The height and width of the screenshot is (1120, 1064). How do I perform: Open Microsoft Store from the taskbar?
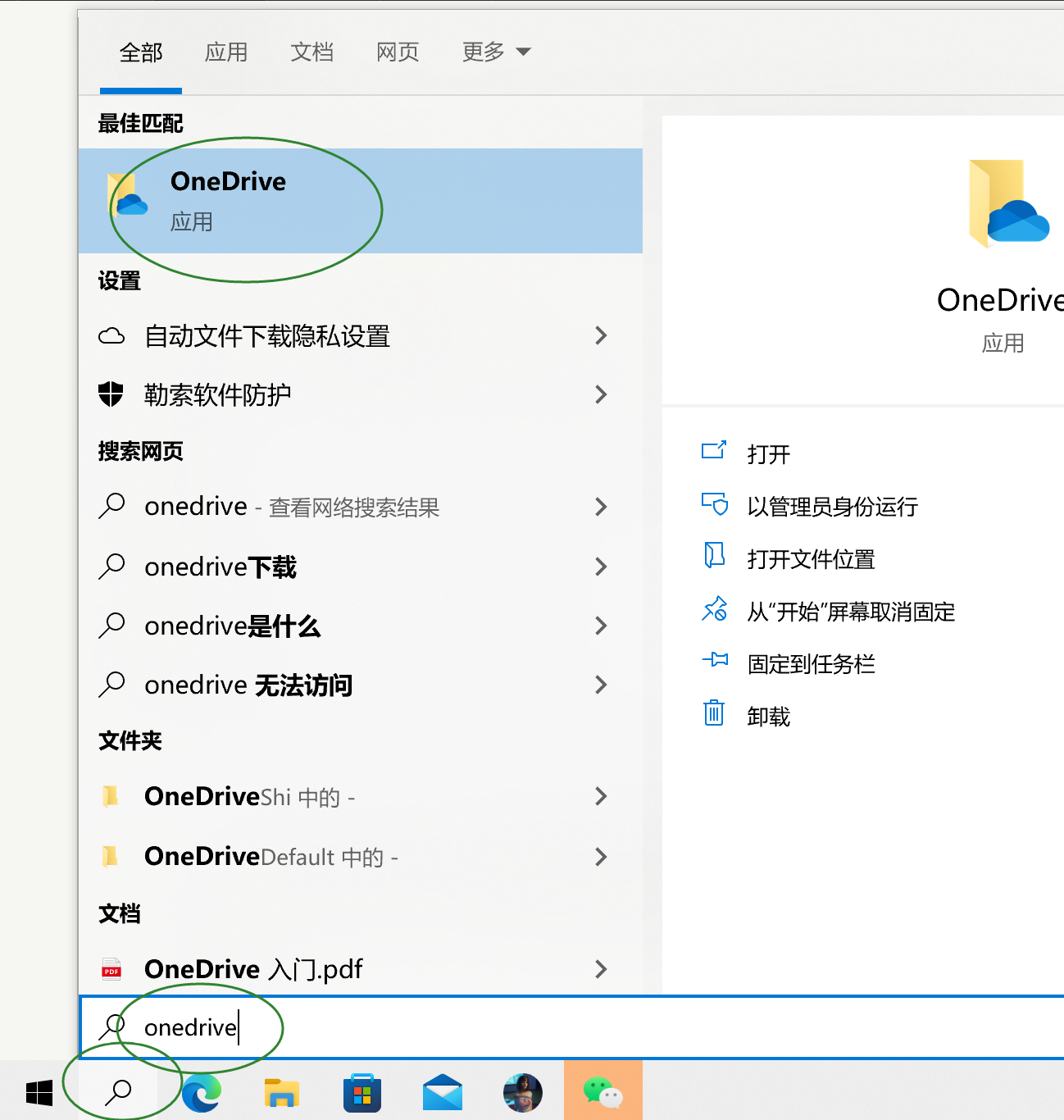pos(361,1091)
